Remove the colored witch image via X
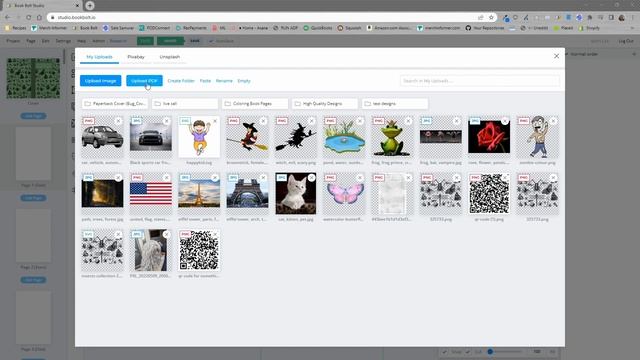This screenshot has height=360, width=640. (263, 121)
